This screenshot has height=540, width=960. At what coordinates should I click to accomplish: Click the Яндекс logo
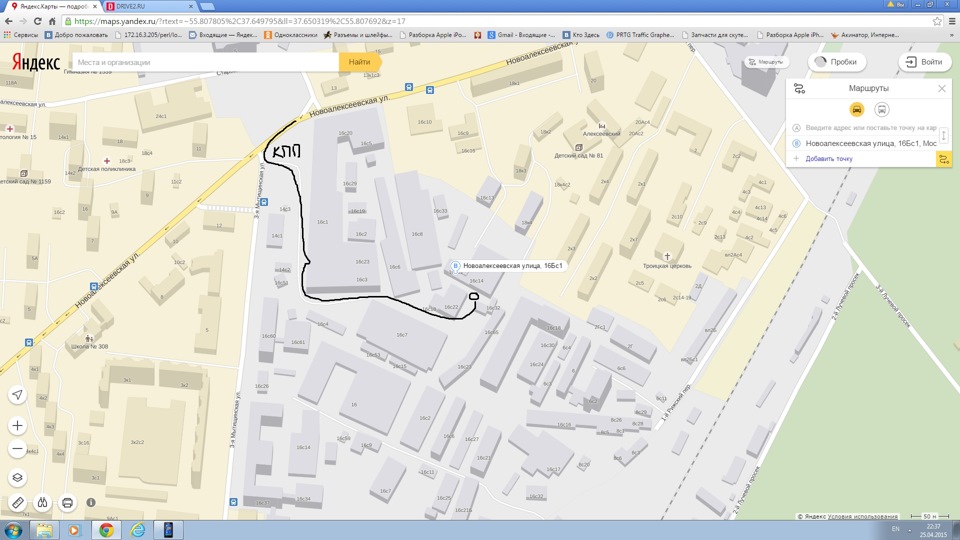click(x=36, y=62)
